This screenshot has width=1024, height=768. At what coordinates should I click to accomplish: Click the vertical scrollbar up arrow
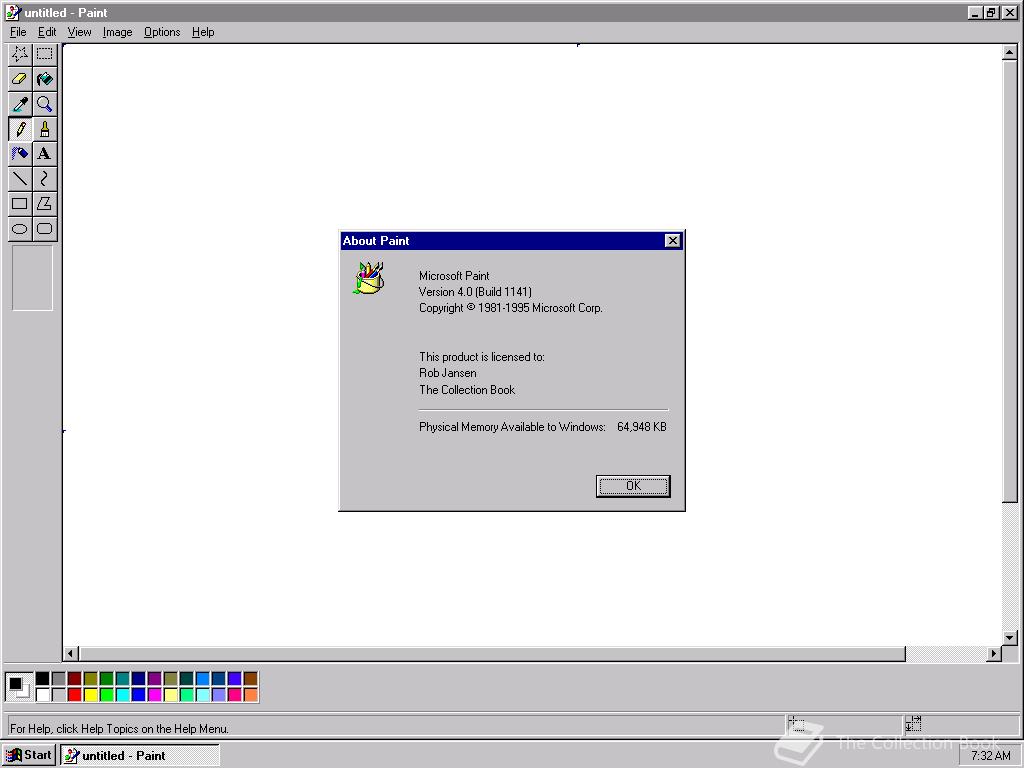1009,52
